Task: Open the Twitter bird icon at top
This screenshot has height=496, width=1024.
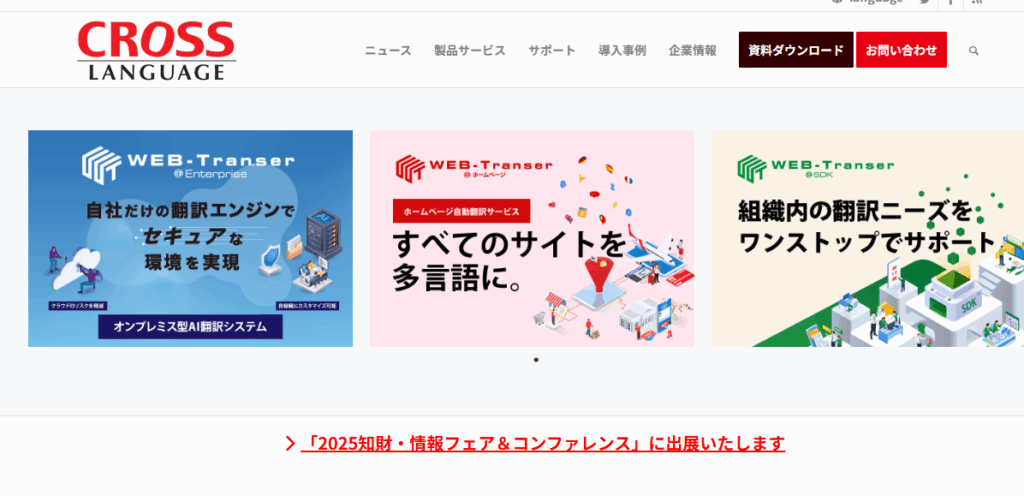Action: point(924,2)
